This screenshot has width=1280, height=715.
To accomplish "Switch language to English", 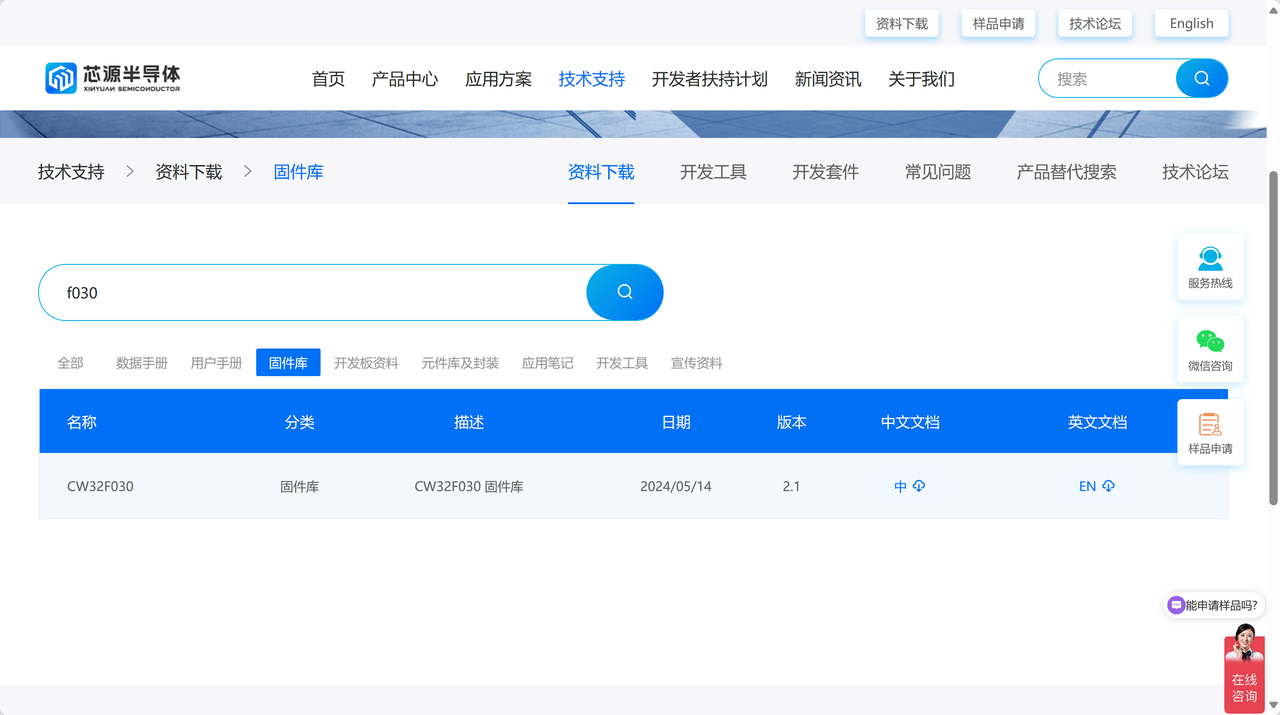I will (1192, 24).
